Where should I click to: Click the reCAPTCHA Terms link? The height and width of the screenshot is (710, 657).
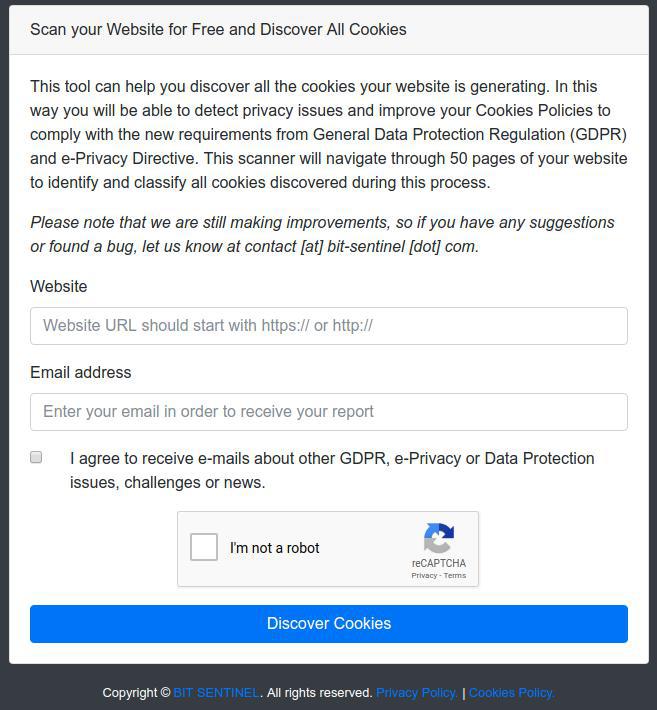455,576
